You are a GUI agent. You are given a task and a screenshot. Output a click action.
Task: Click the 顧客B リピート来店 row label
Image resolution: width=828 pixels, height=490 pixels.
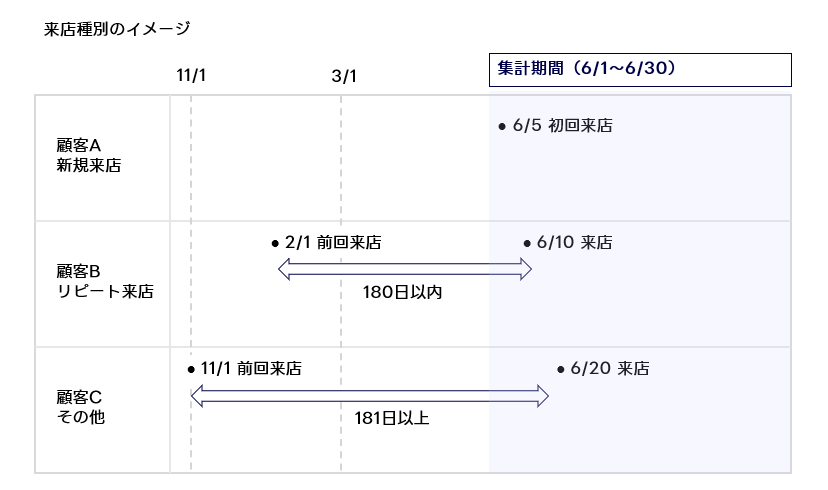click(x=105, y=281)
